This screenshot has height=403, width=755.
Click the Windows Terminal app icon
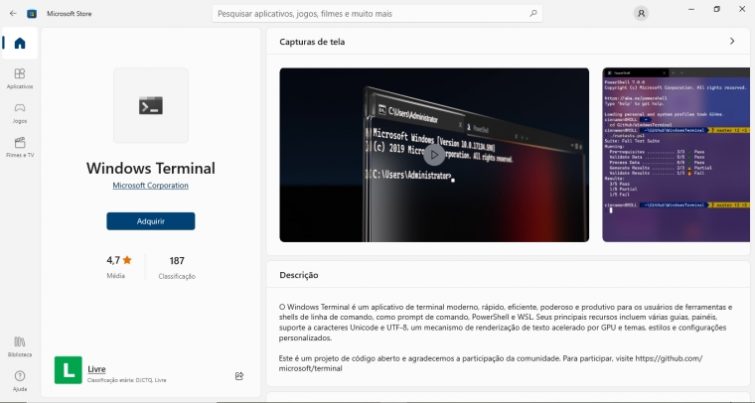[x=151, y=105]
